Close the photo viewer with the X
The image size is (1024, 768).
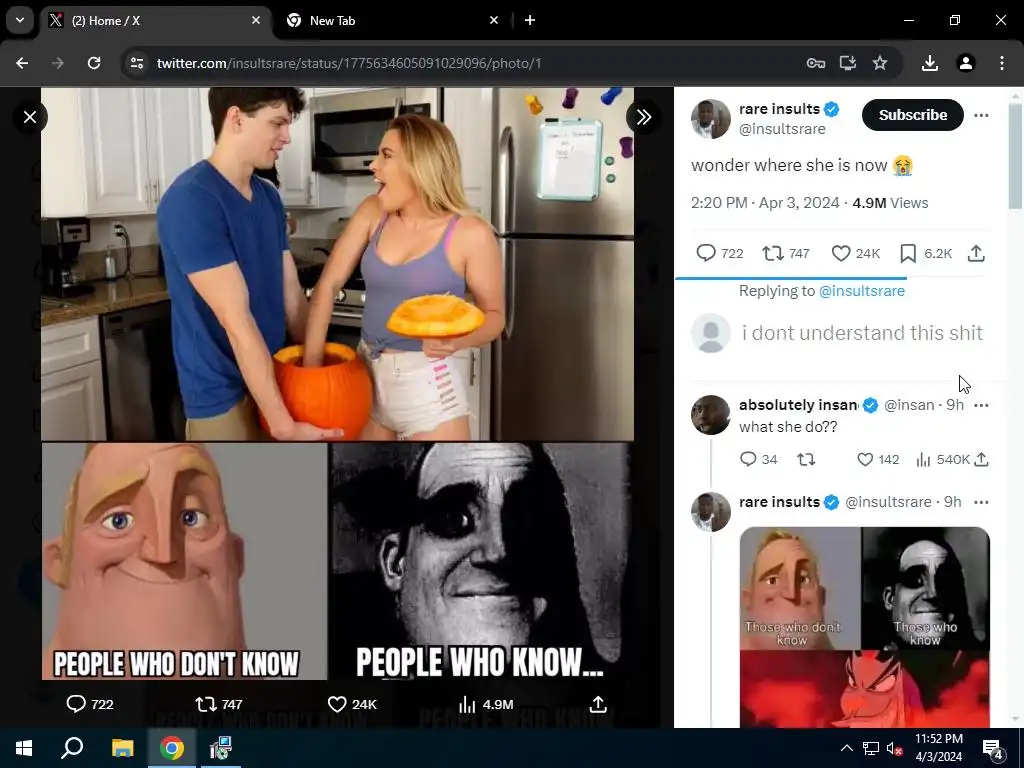click(30, 118)
